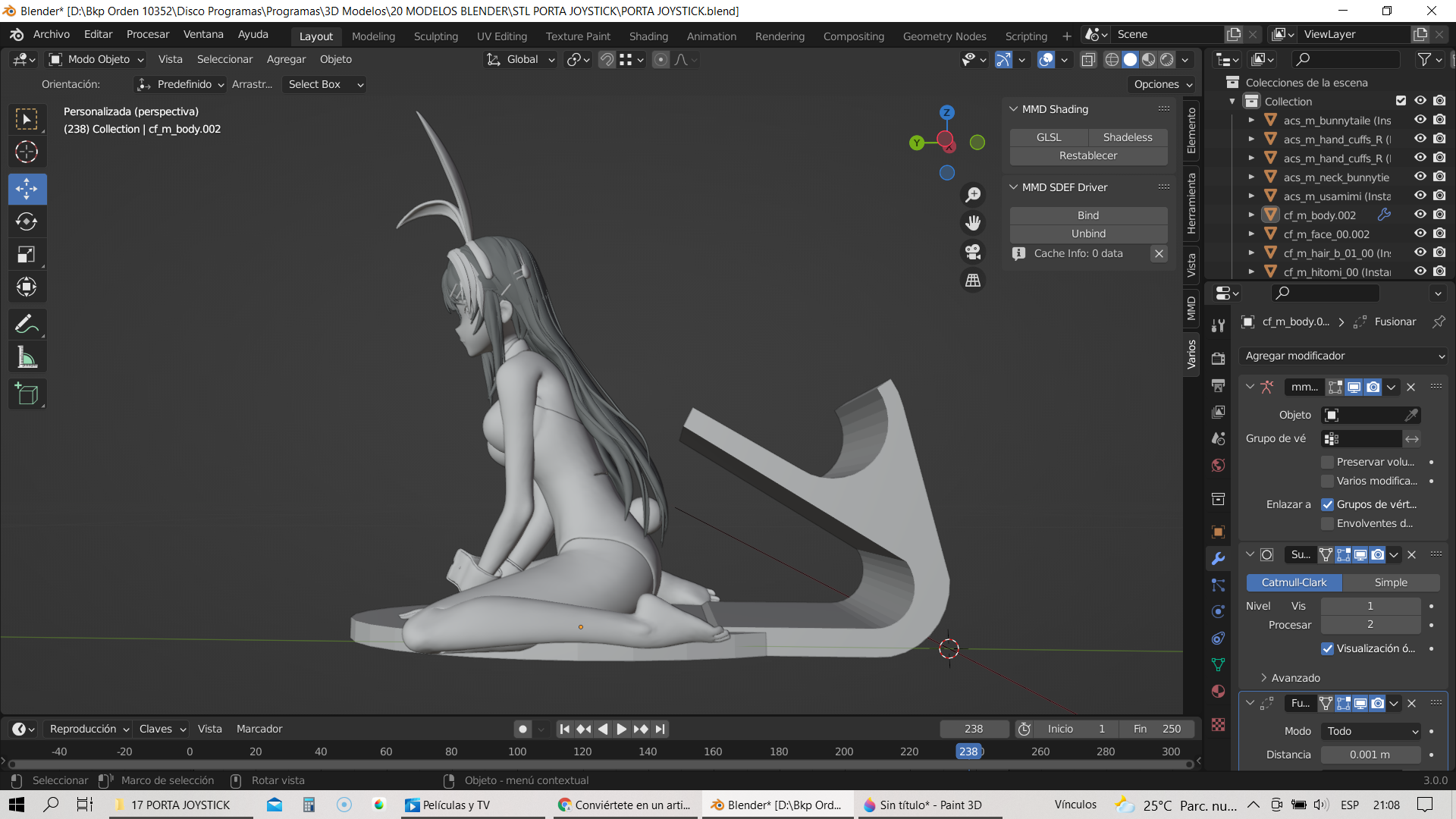Click the pan view hand icon
Screen dimensions: 1456x819
click(x=973, y=223)
